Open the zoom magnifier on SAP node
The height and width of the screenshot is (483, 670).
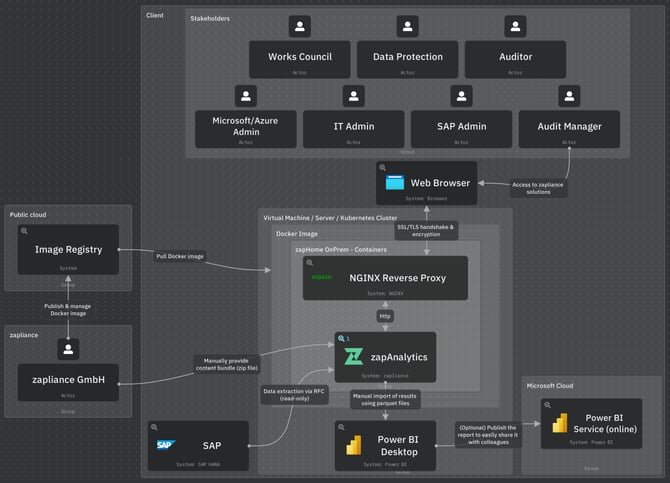pyautogui.click(x=154, y=427)
